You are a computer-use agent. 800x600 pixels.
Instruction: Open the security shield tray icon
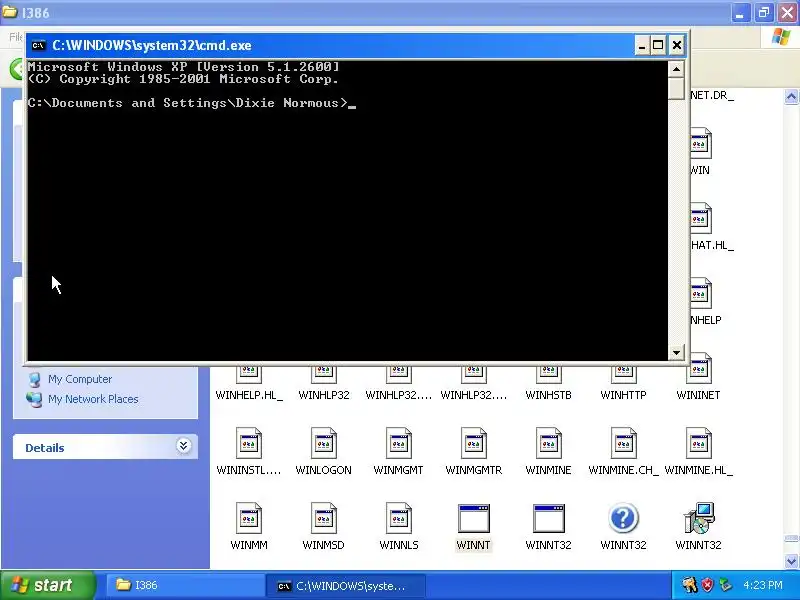(707, 585)
